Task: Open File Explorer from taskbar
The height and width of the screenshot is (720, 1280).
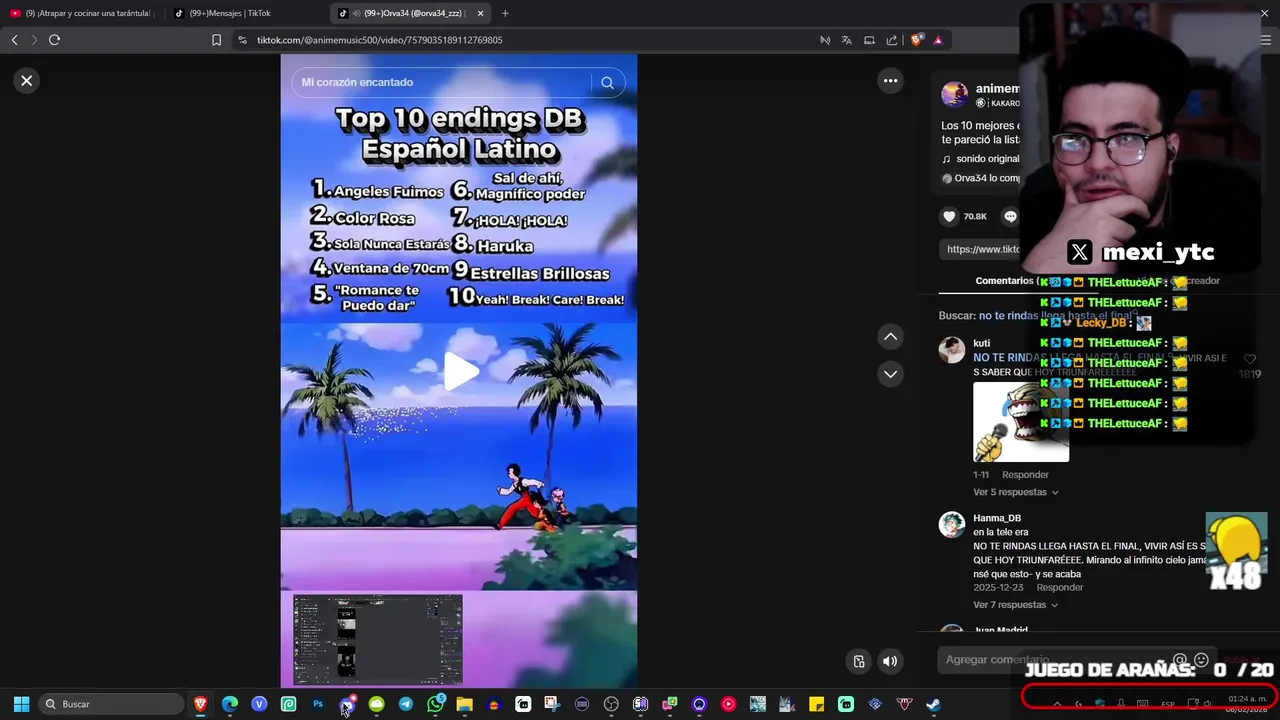Action: [464, 704]
